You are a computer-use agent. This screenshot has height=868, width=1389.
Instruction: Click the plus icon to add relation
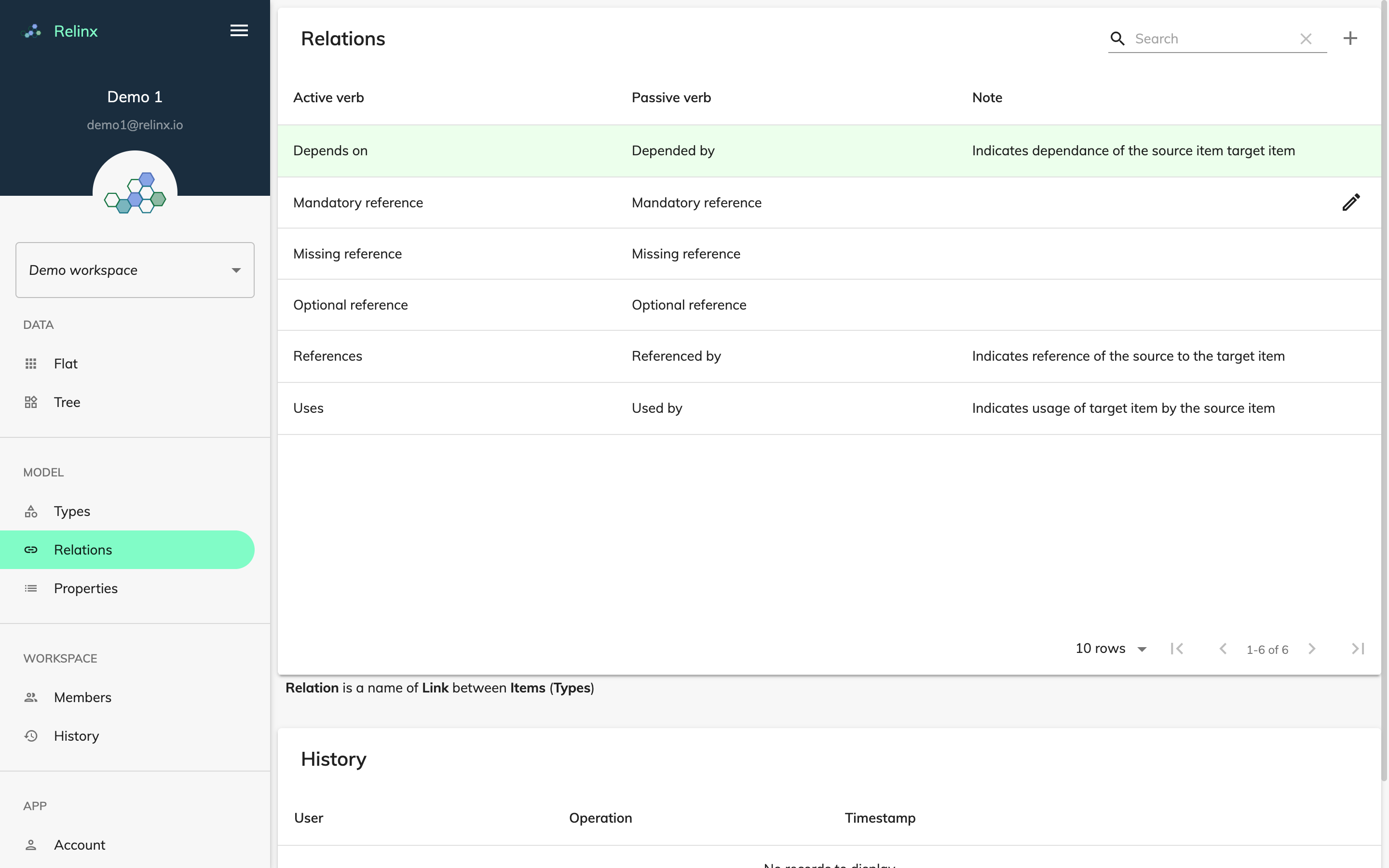tap(1350, 39)
